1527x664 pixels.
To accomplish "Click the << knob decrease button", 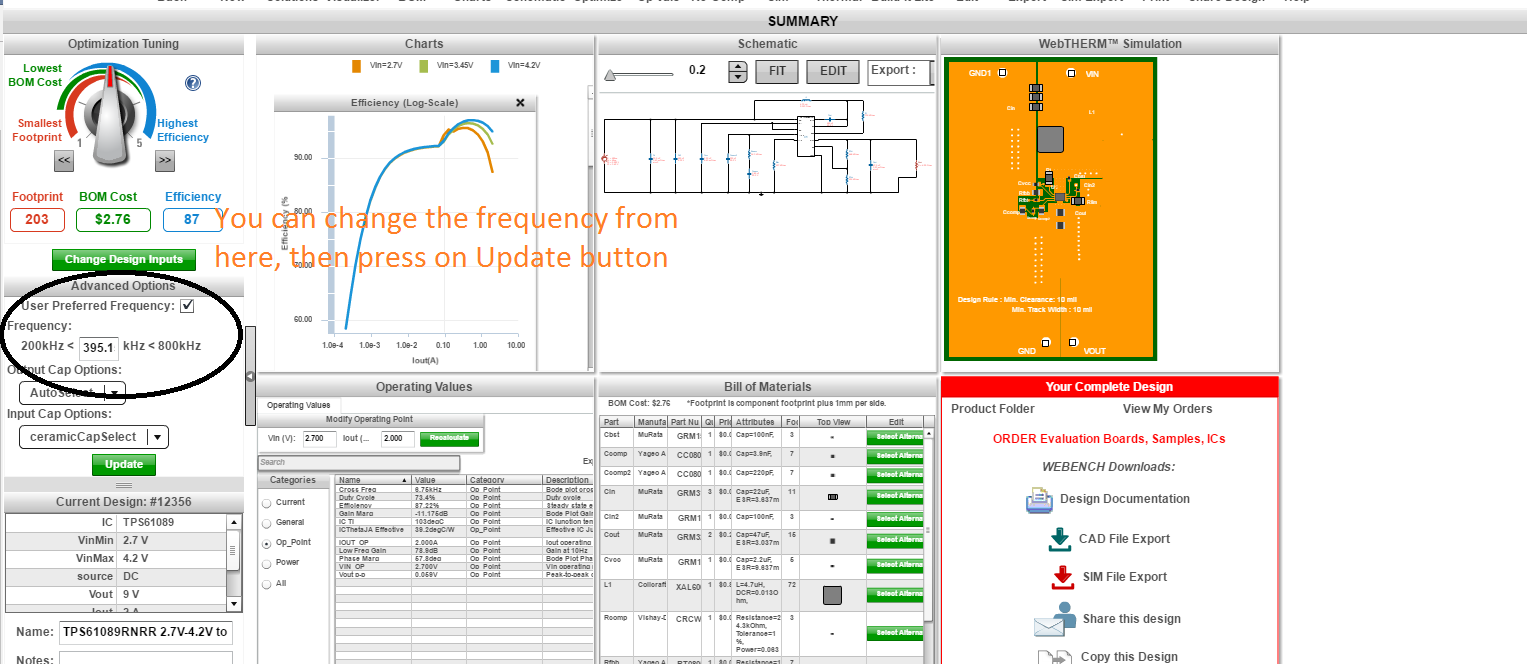I will click(63, 159).
